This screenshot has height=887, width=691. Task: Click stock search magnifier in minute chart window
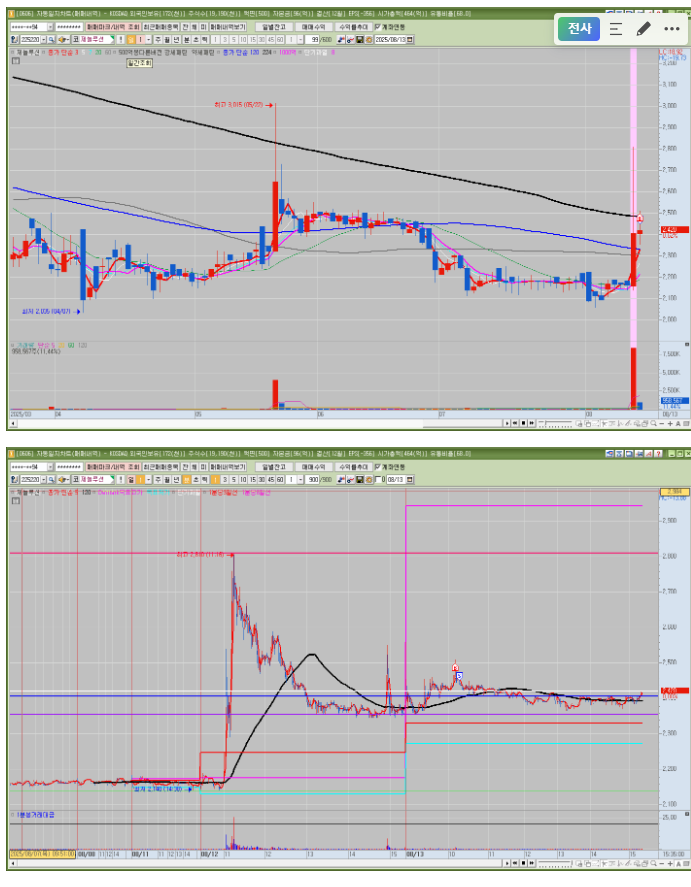[51, 479]
